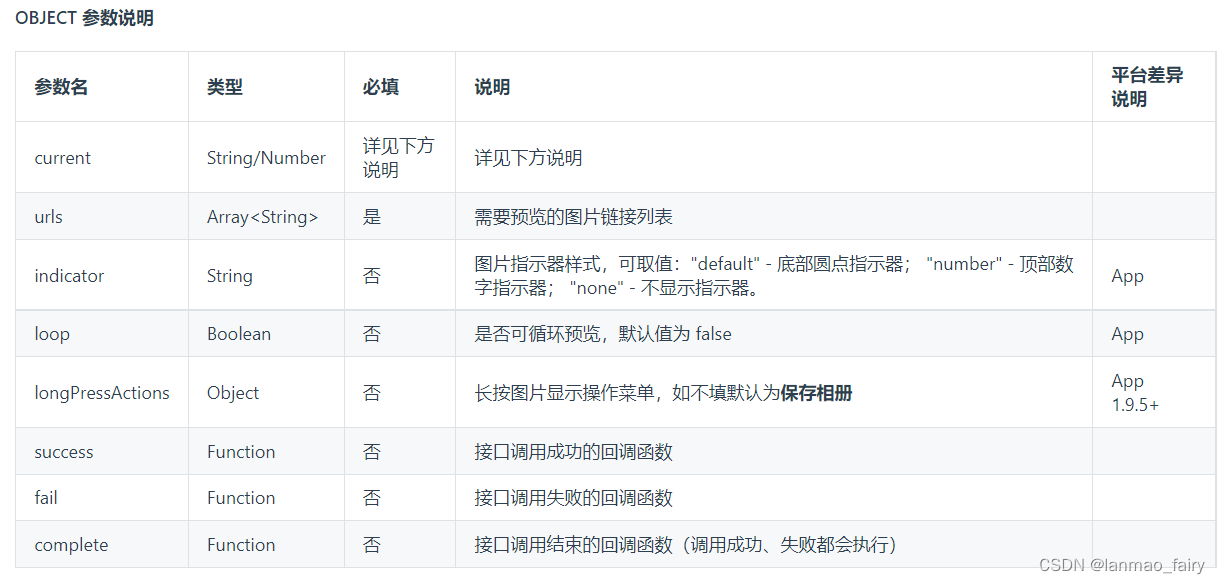Click the "否" cell in the success row
The width and height of the screenshot is (1220, 584).
372,452
